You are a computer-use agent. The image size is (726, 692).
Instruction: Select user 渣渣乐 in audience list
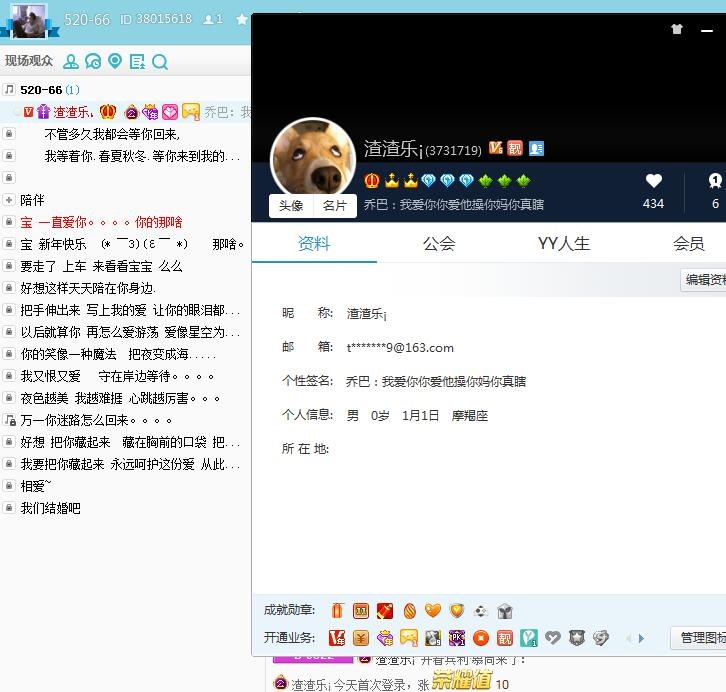(125, 112)
